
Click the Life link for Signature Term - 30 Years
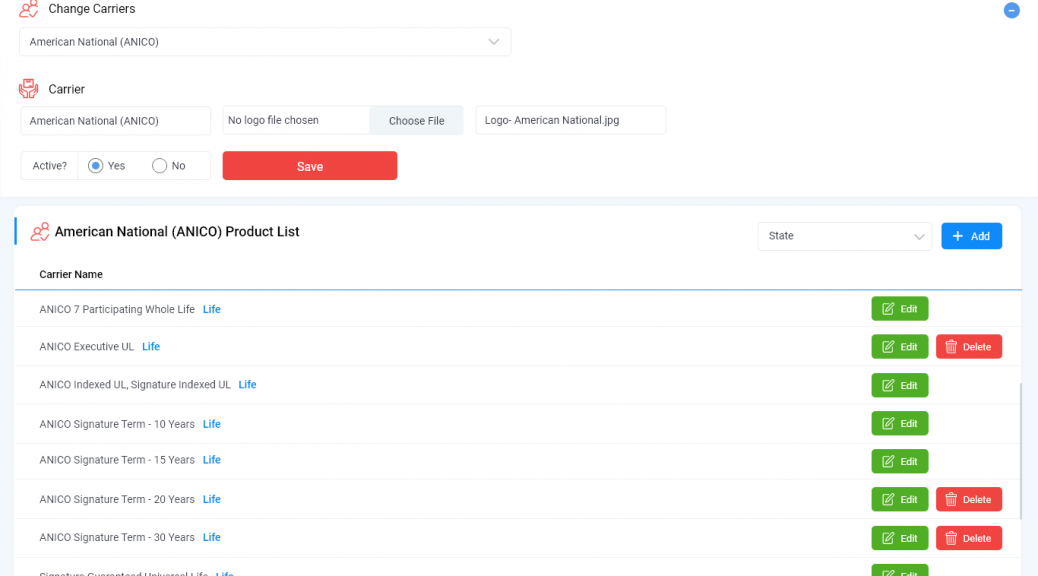212,538
